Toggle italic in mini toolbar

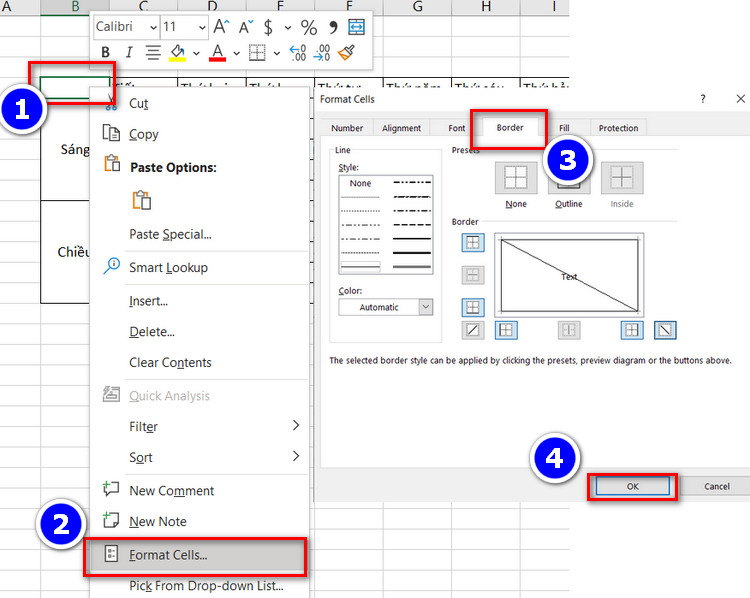coord(129,53)
